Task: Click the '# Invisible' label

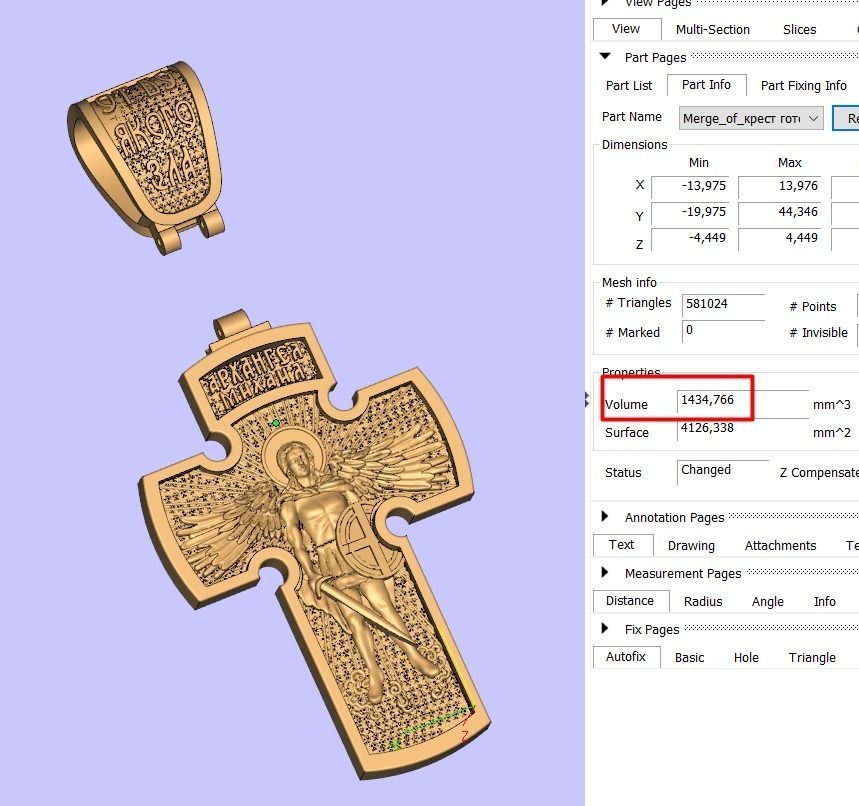Action: (818, 333)
